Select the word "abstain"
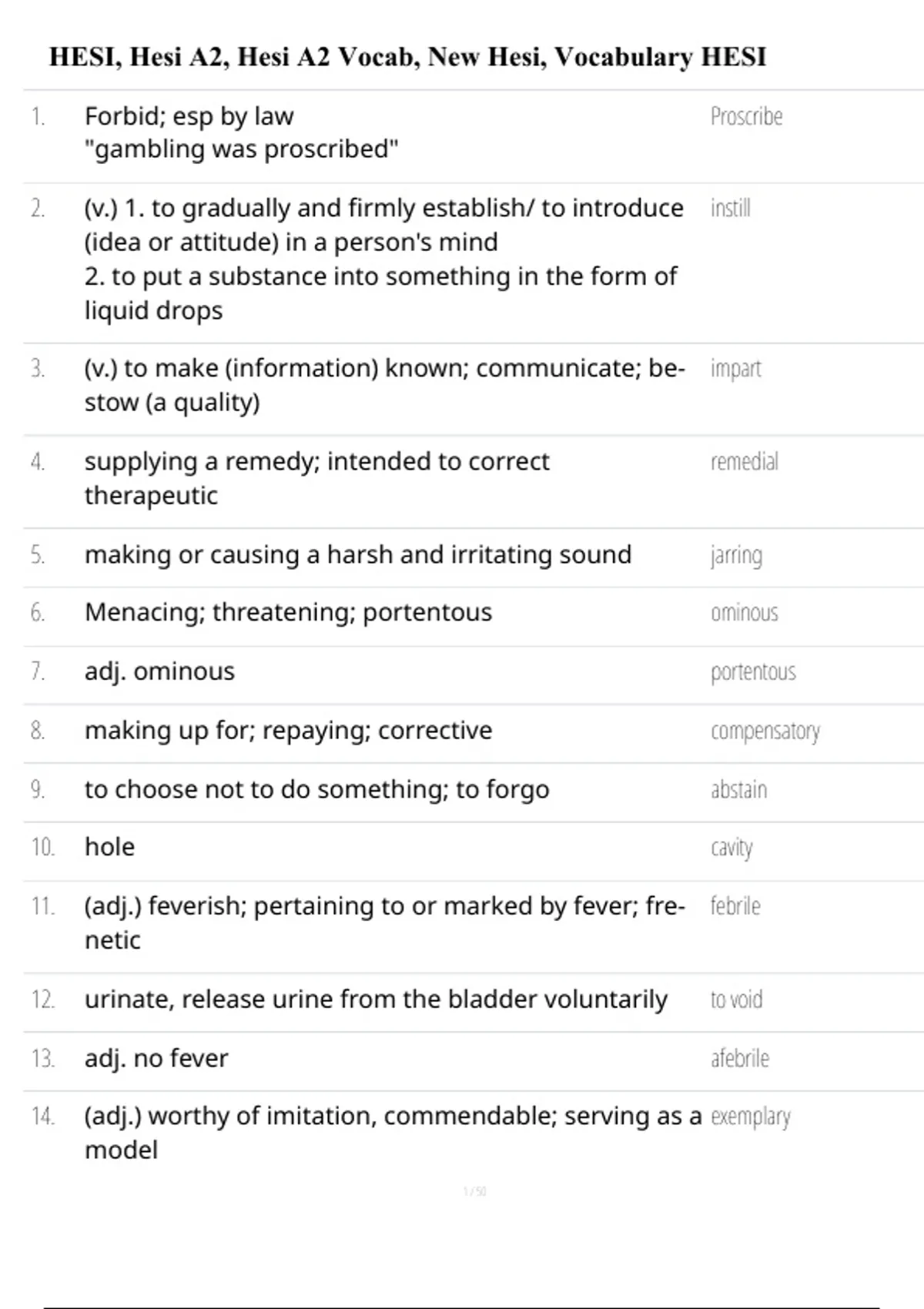The height and width of the screenshot is (1309, 924). (738, 790)
